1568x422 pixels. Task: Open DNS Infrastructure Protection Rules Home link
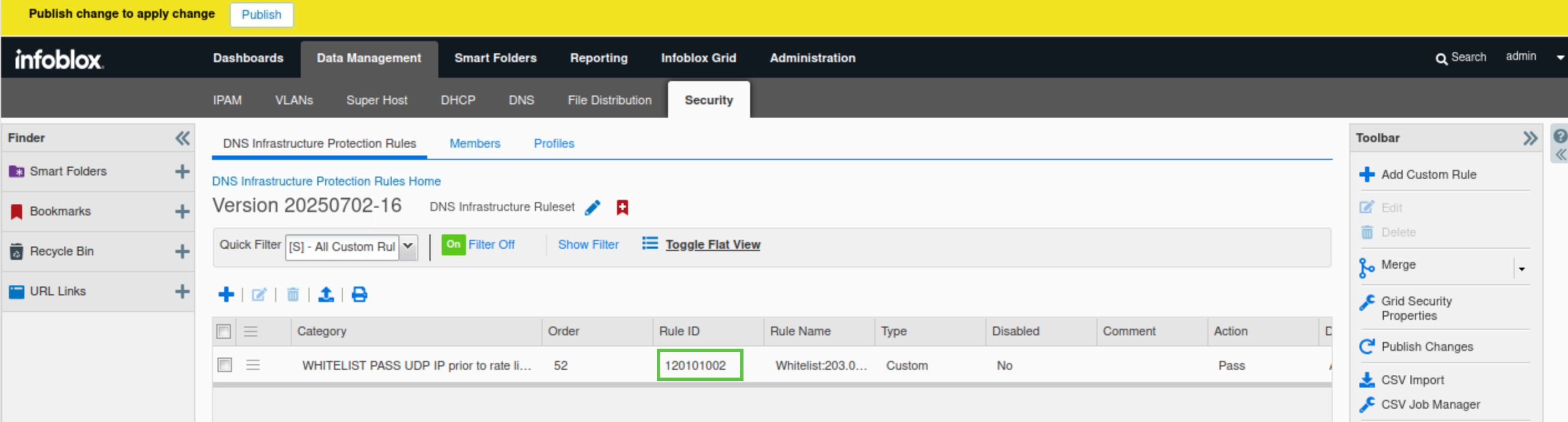coord(326,182)
